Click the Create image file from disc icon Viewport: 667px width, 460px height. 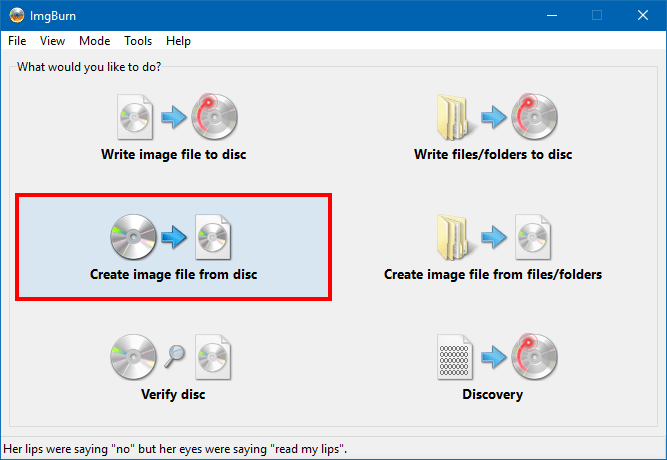(171, 237)
